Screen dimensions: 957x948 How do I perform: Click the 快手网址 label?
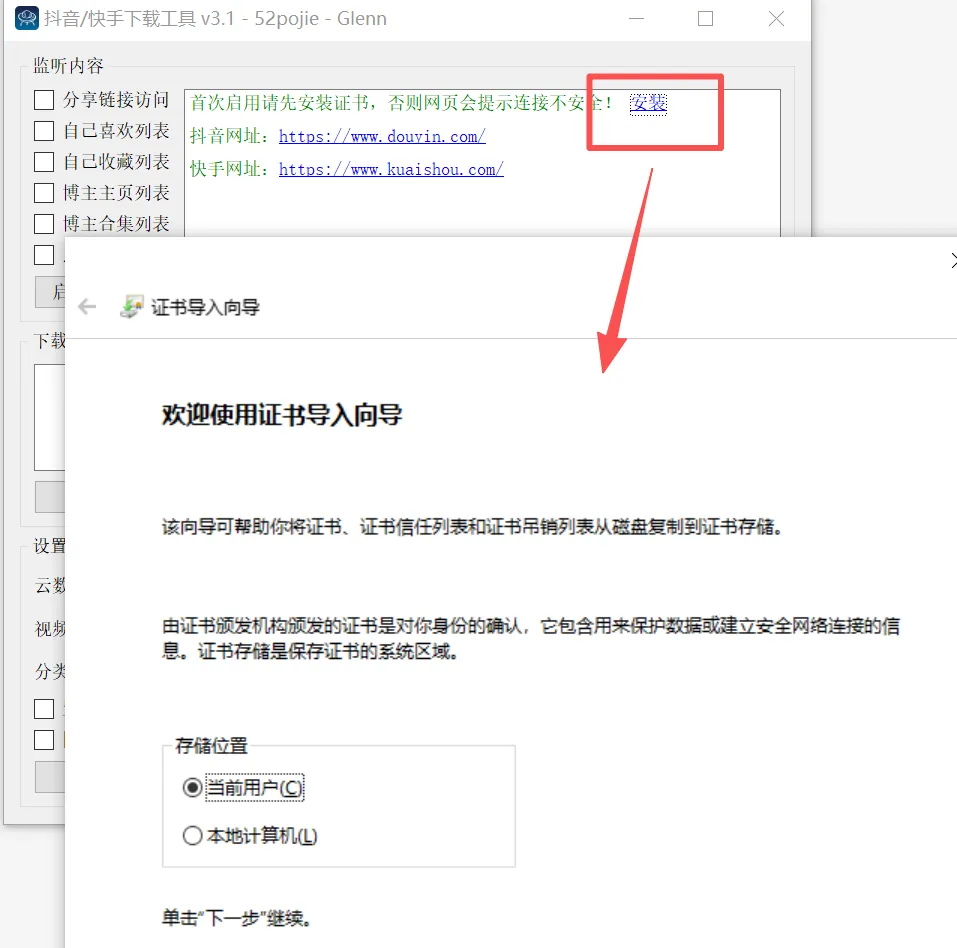pyautogui.click(x=229, y=169)
